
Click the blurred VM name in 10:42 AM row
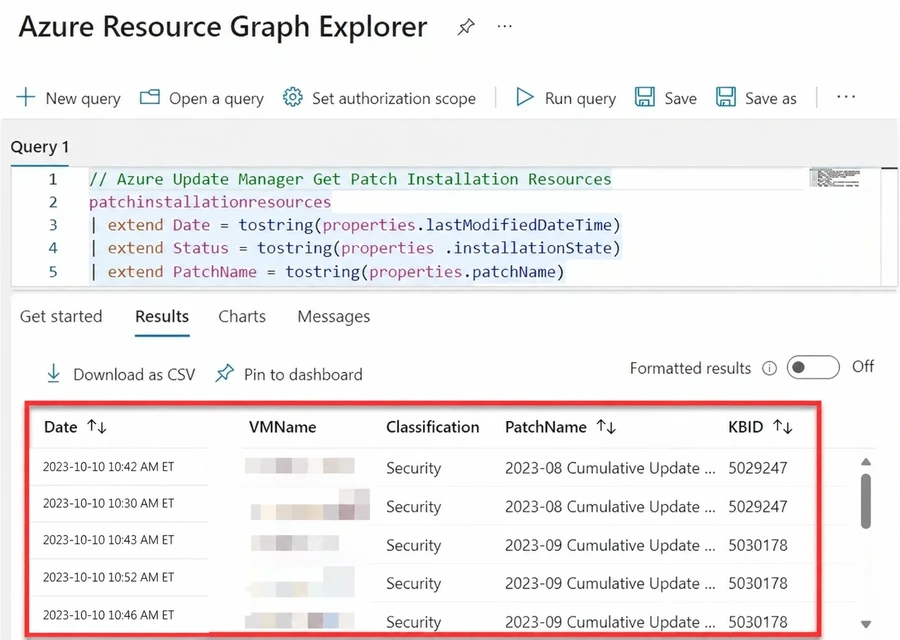coord(300,466)
